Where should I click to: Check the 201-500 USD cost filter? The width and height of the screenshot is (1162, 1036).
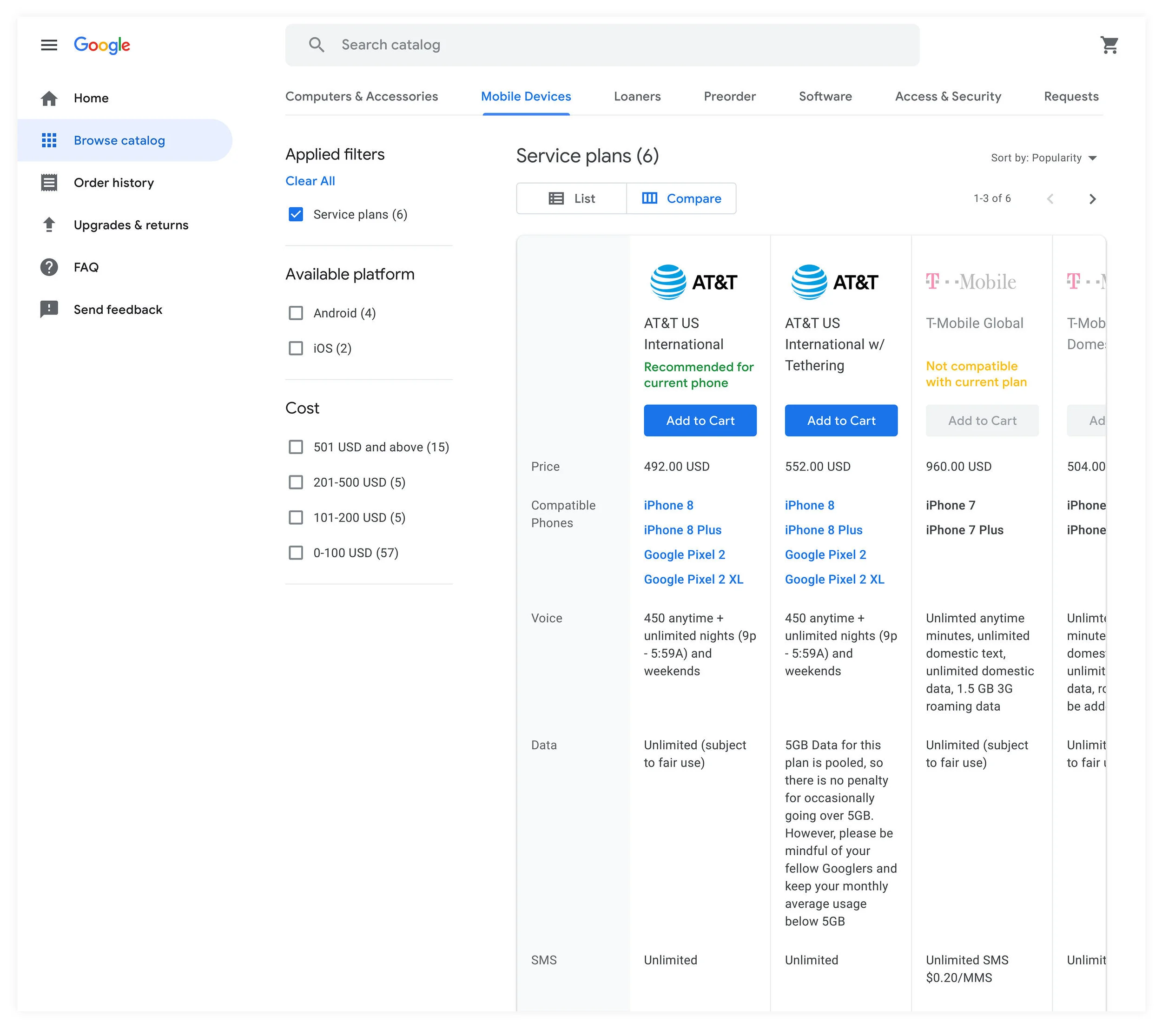(296, 483)
